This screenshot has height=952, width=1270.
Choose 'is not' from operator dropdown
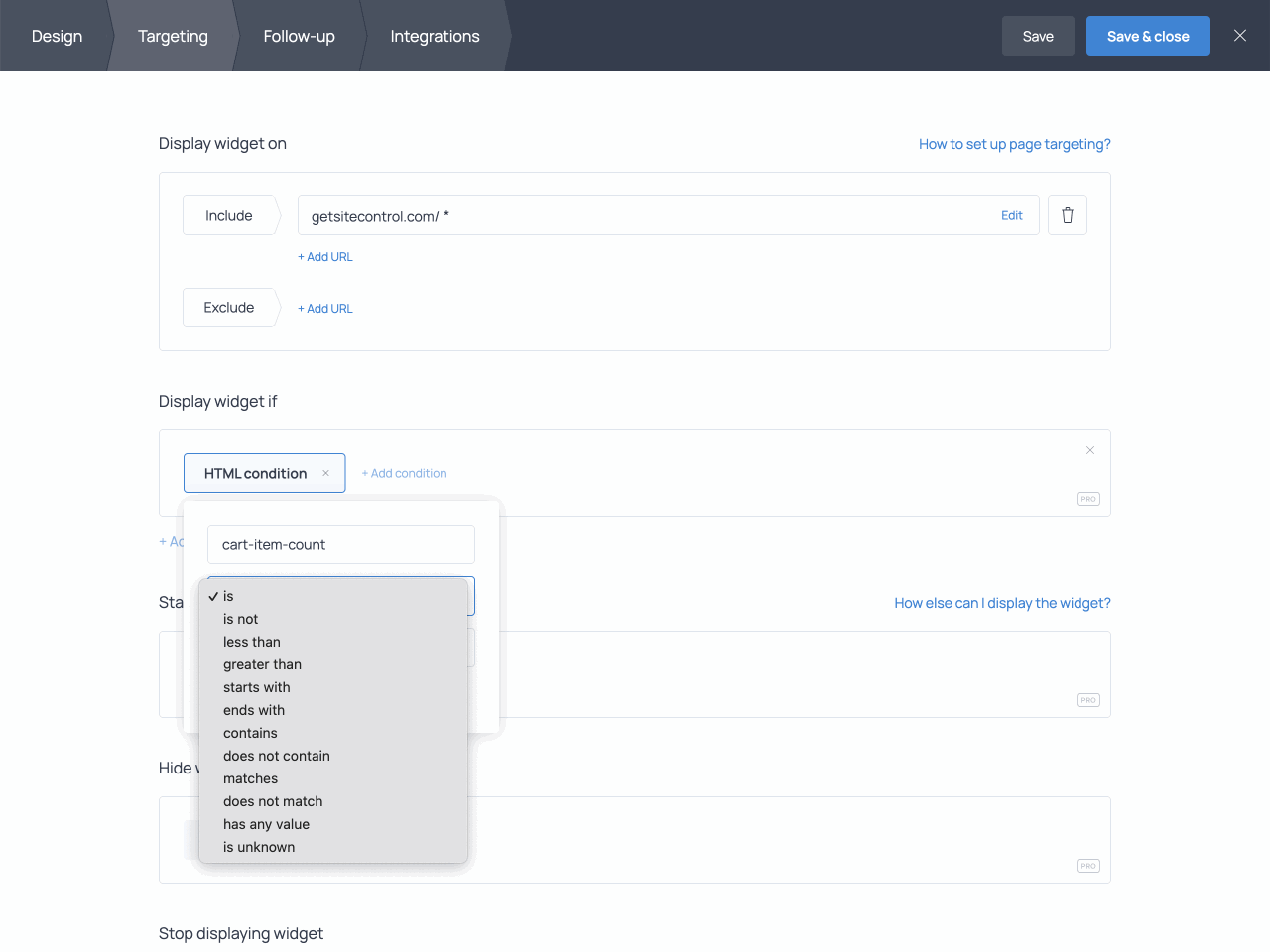[x=240, y=619]
